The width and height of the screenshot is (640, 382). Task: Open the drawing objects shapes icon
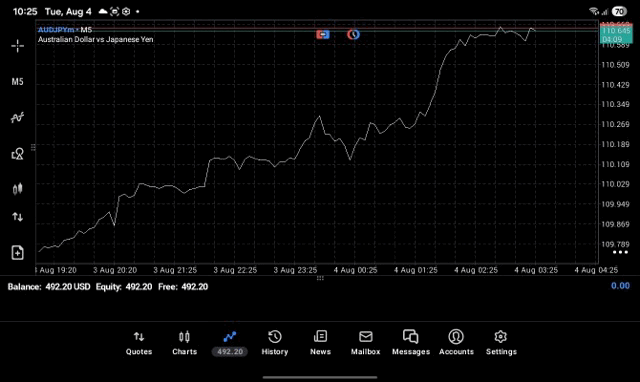(18, 154)
